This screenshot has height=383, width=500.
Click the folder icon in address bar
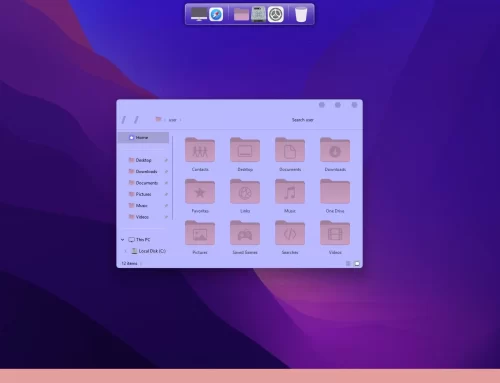coord(158,119)
